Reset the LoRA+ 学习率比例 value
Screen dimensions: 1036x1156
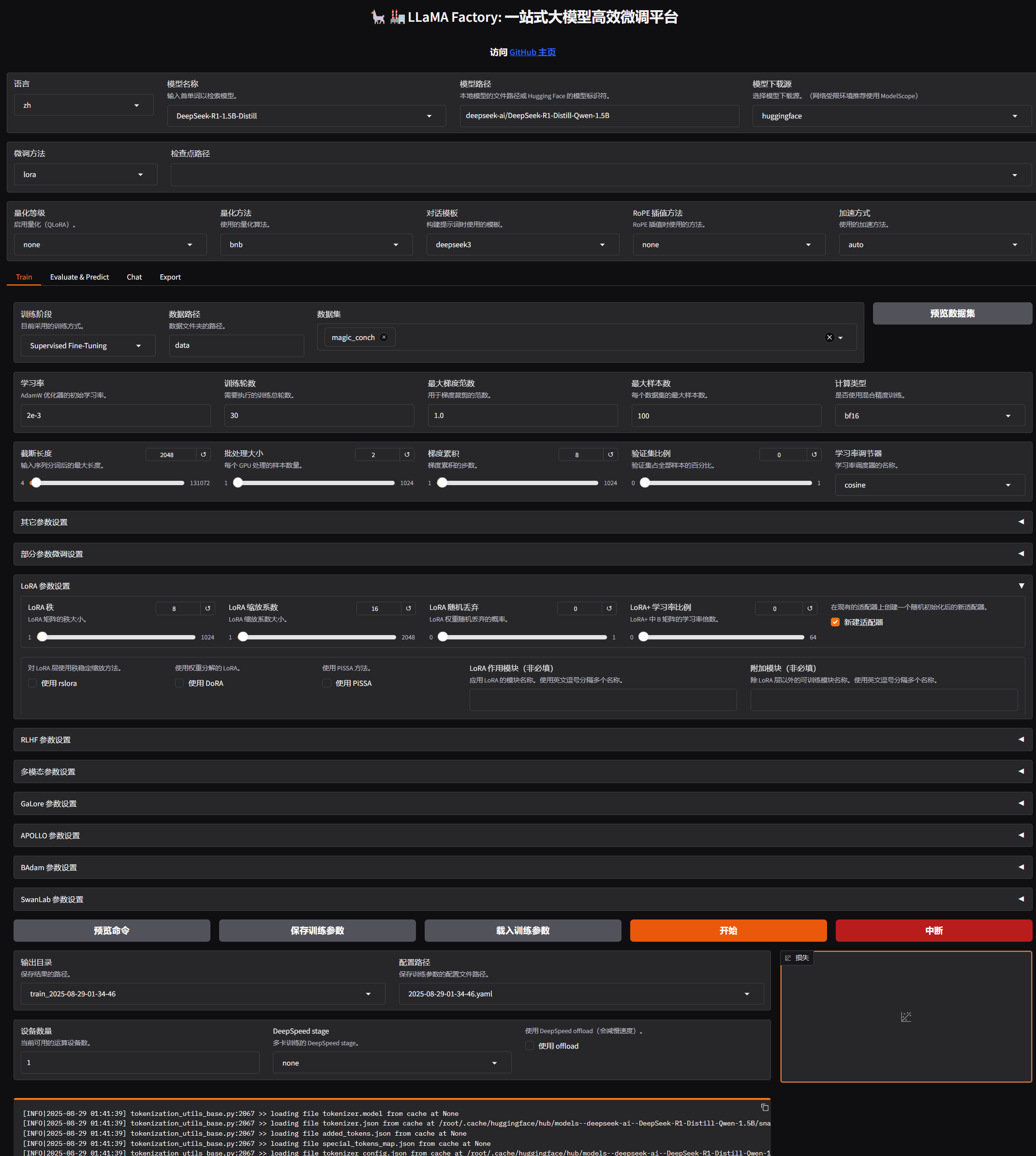click(x=810, y=608)
